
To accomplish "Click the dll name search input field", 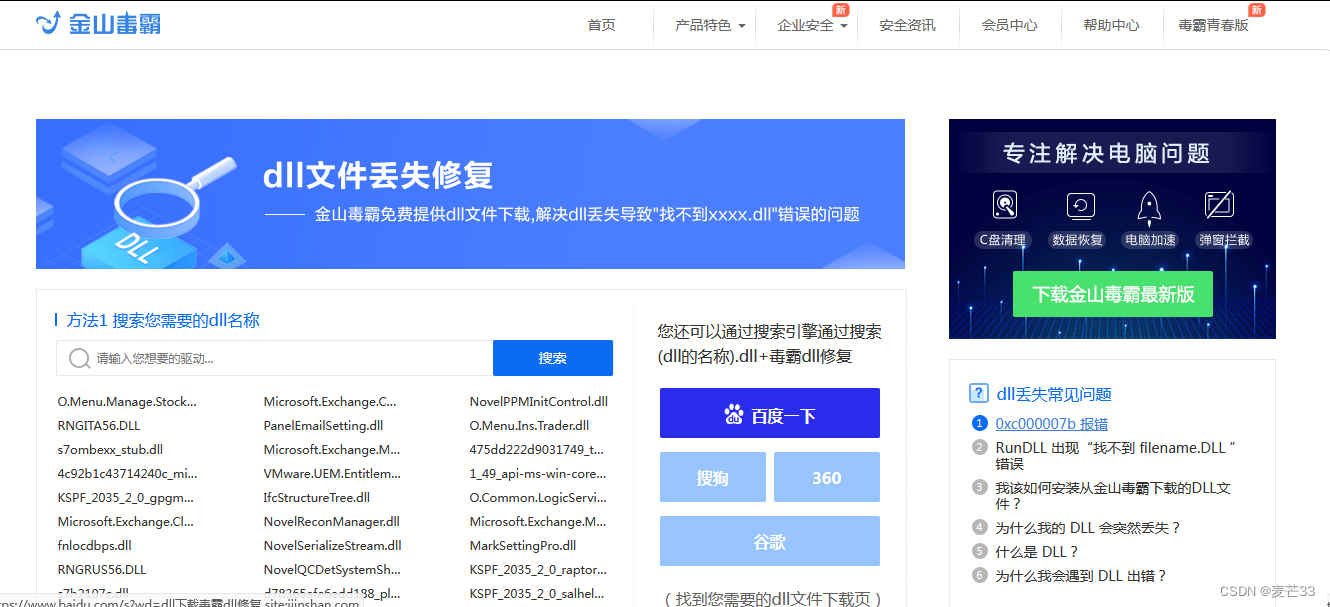I will (x=275, y=358).
